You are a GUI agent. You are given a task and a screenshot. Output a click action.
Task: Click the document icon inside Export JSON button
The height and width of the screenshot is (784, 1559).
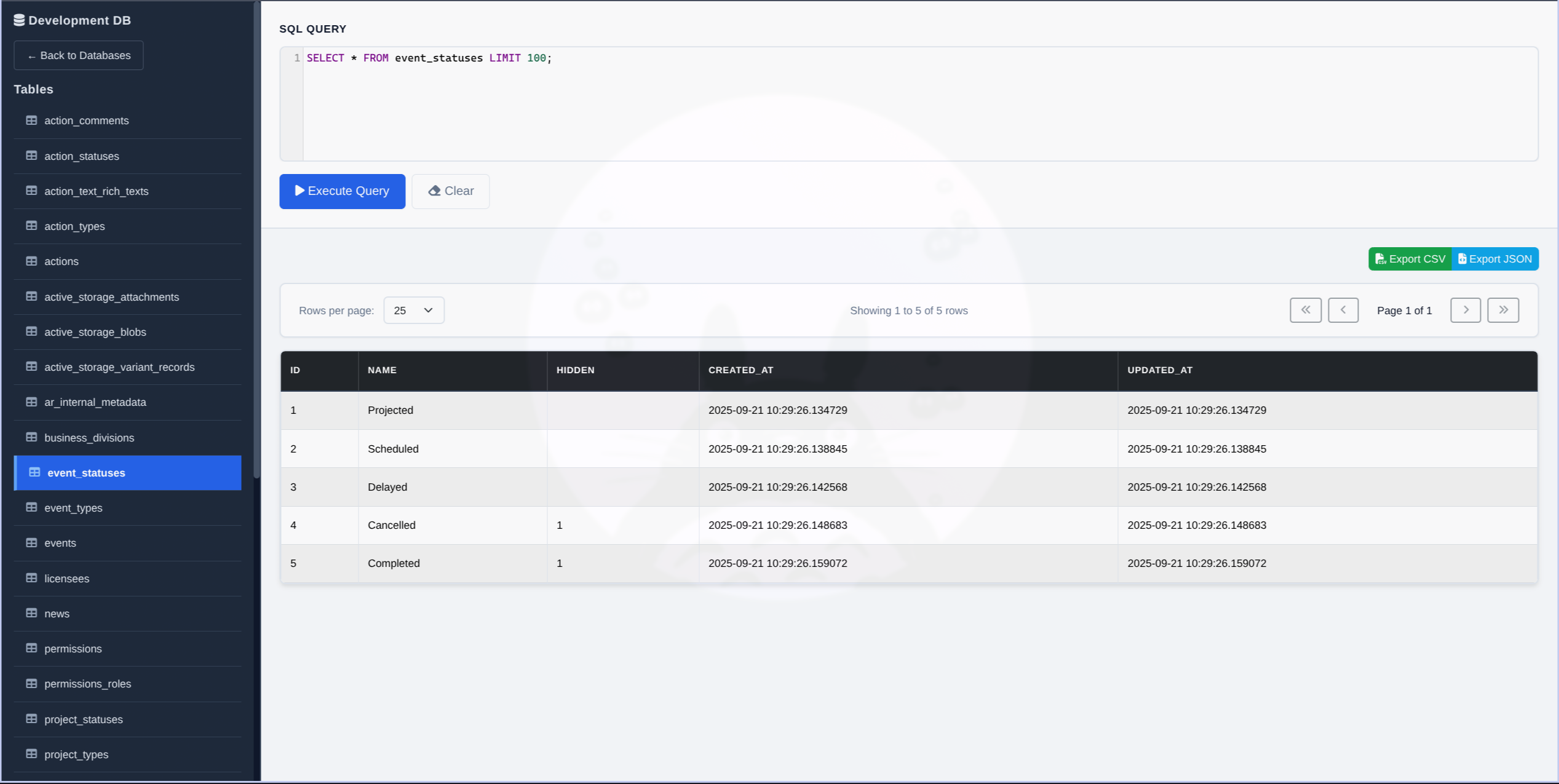(x=1463, y=258)
